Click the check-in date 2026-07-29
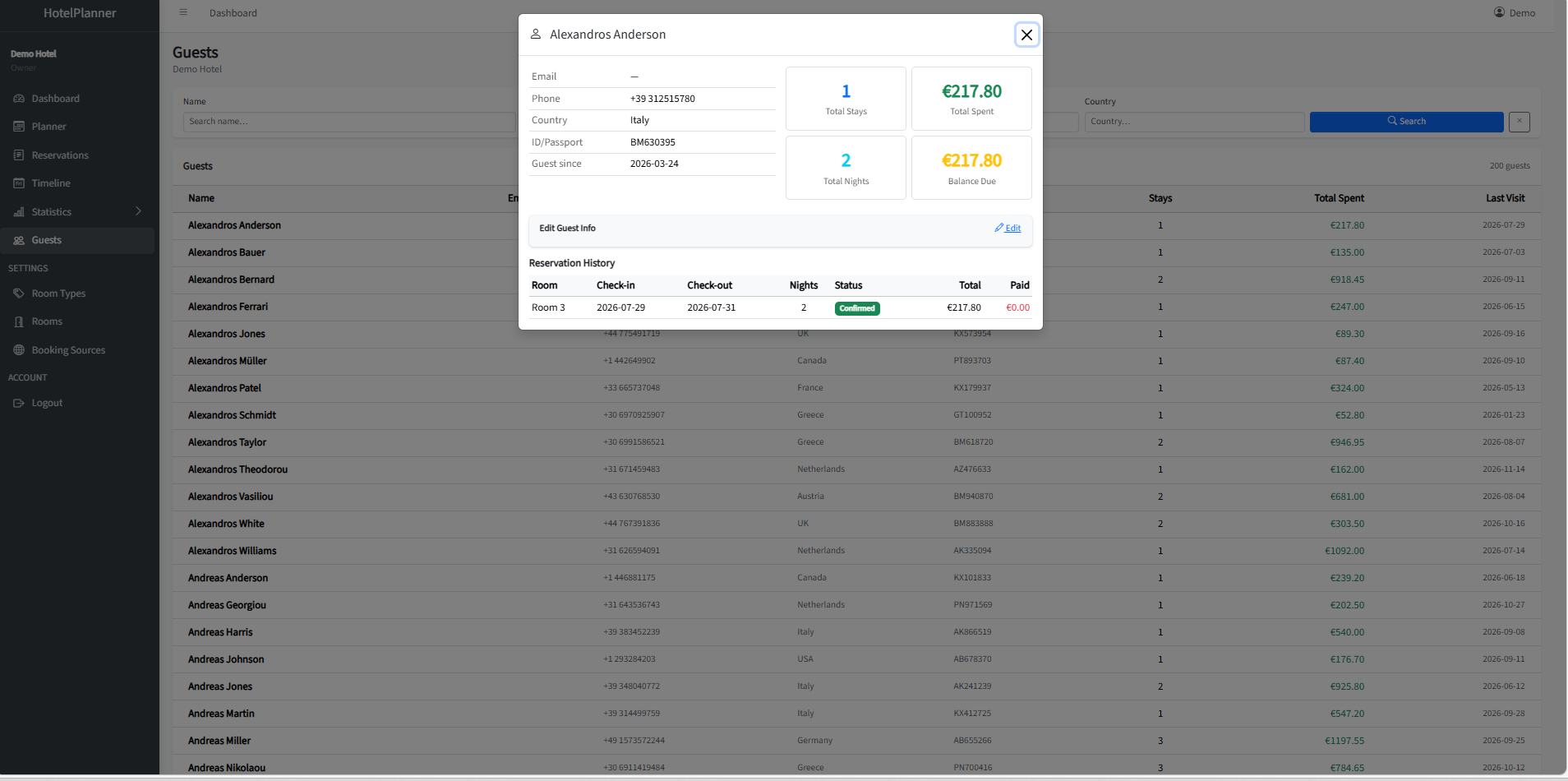This screenshot has width=1568, height=781. pyautogui.click(x=620, y=307)
